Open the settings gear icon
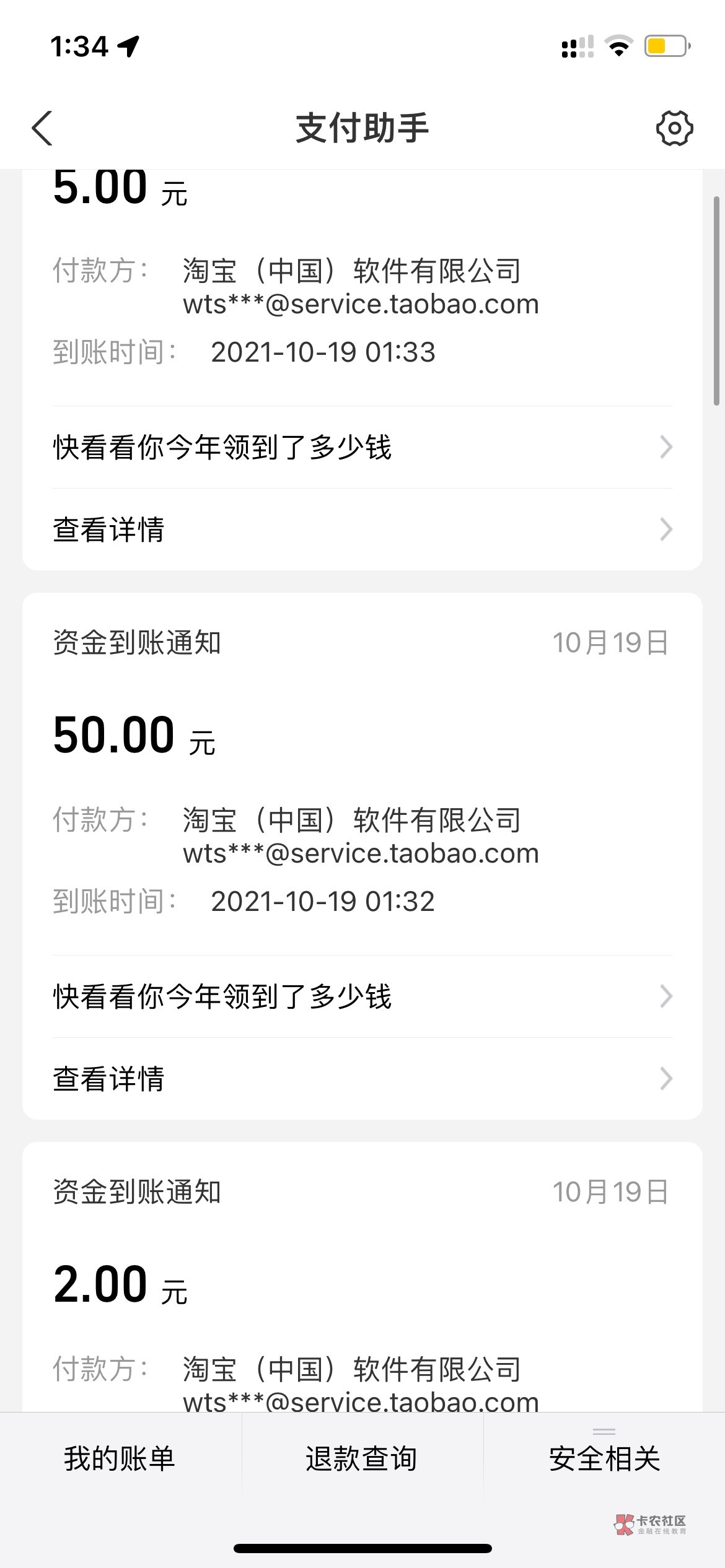Viewport: 725px width, 1568px height. [x=674, y=128]
